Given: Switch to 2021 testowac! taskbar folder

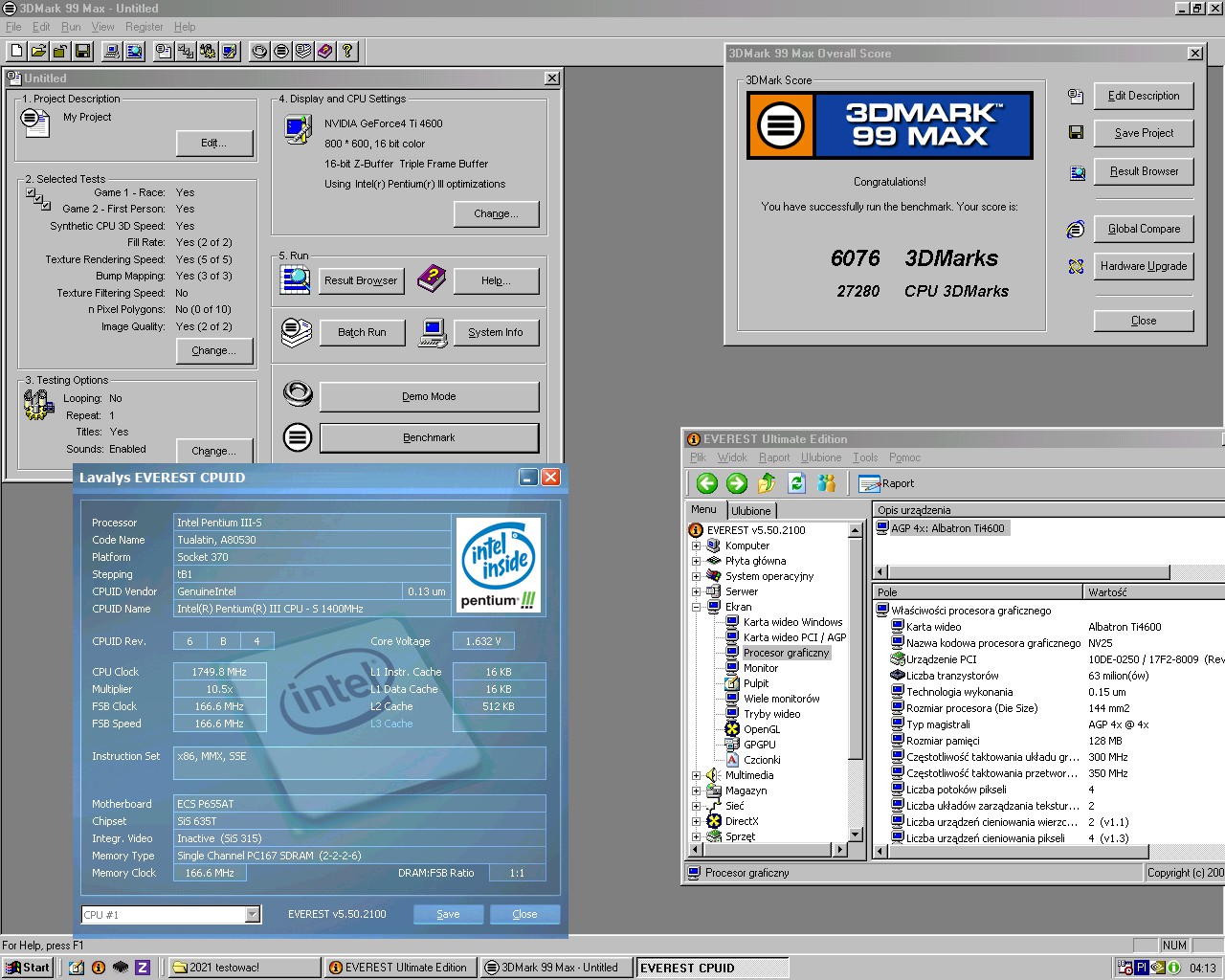Looking at the screenshot, I should tap(244, 968).
